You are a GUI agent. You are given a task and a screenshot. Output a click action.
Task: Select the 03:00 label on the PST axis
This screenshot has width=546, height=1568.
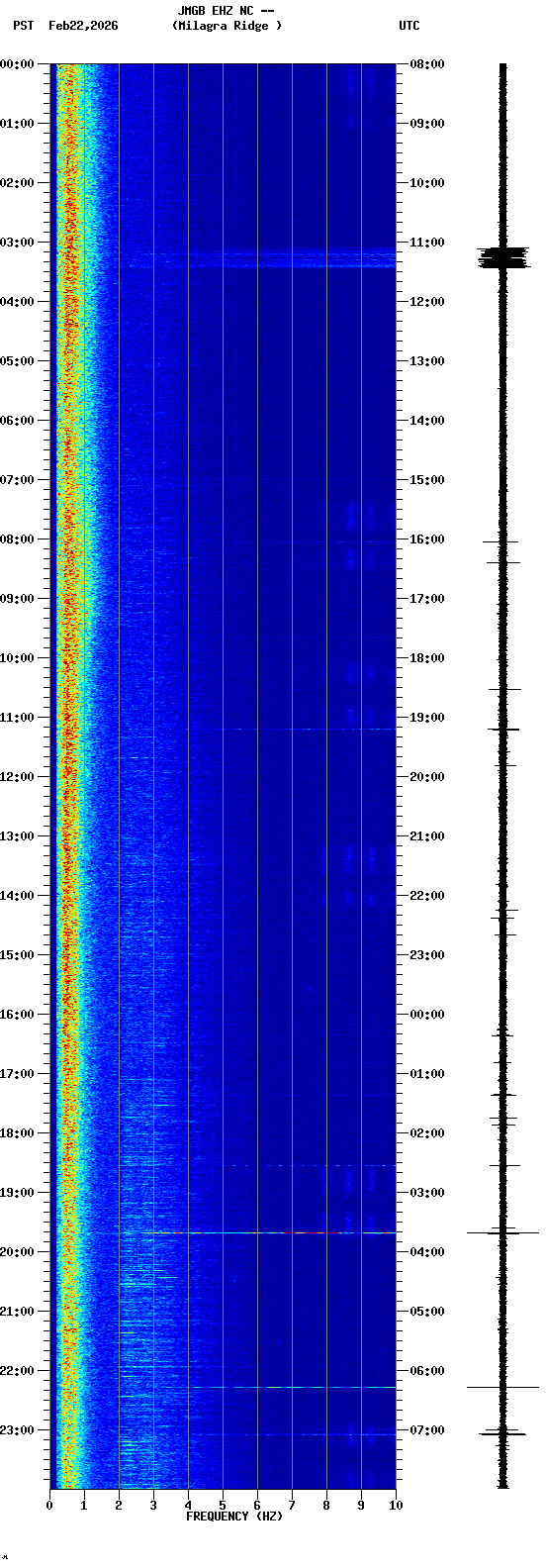click(x=18, y=243)
